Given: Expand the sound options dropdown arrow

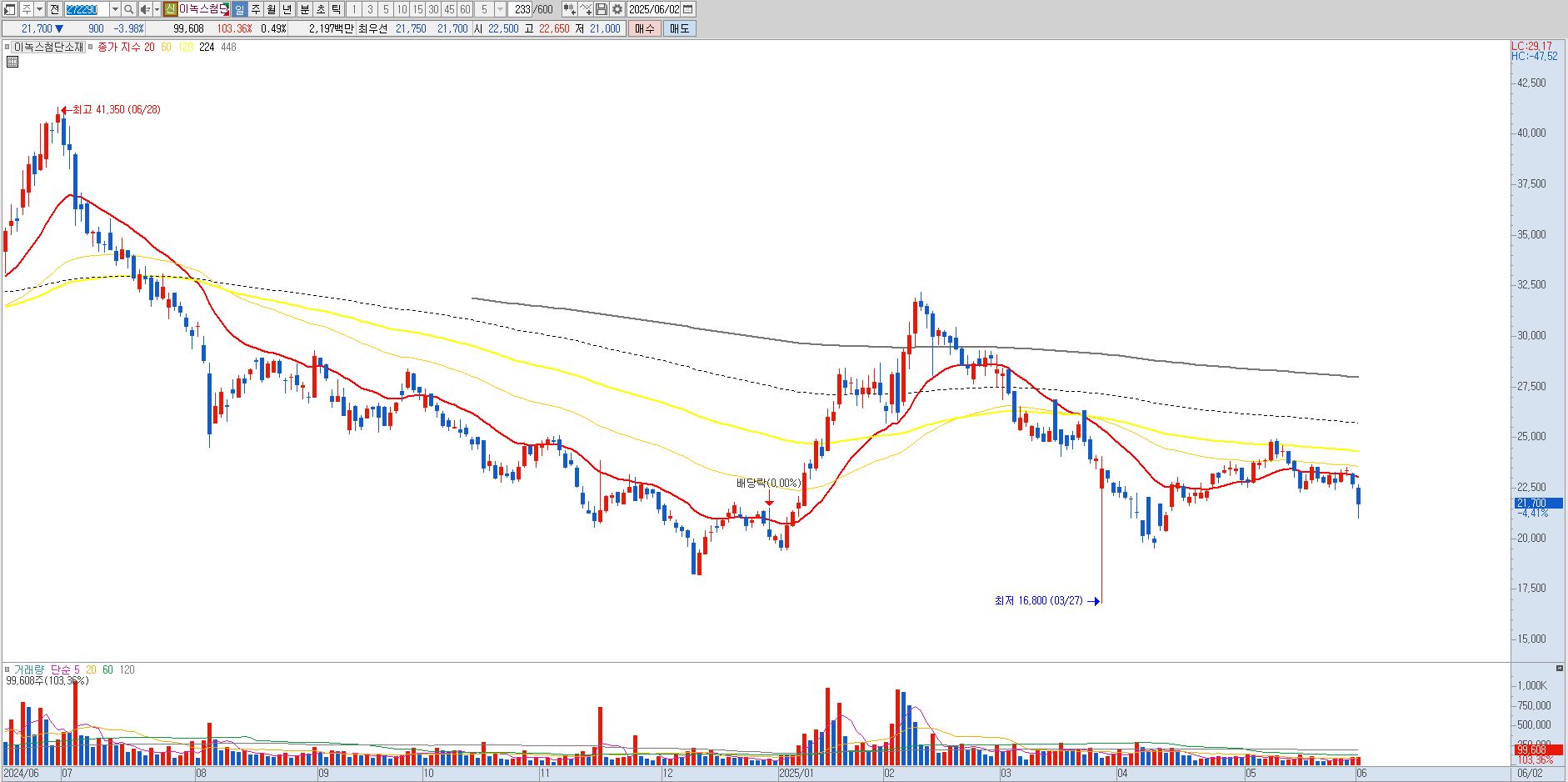Looking at the screenshot, I should pyautogui.click(x=157, y=9).
